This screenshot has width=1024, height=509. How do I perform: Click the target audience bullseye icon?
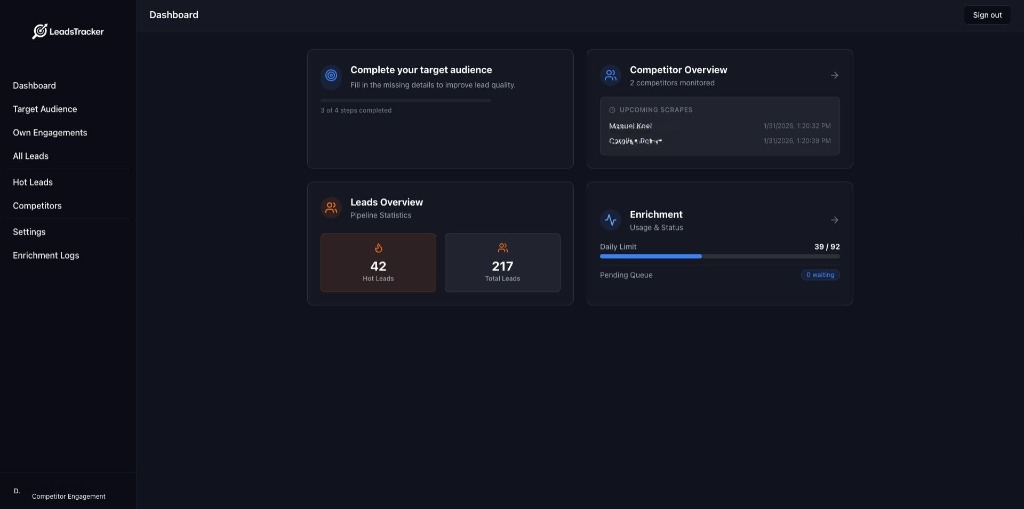tap(331, 75)
